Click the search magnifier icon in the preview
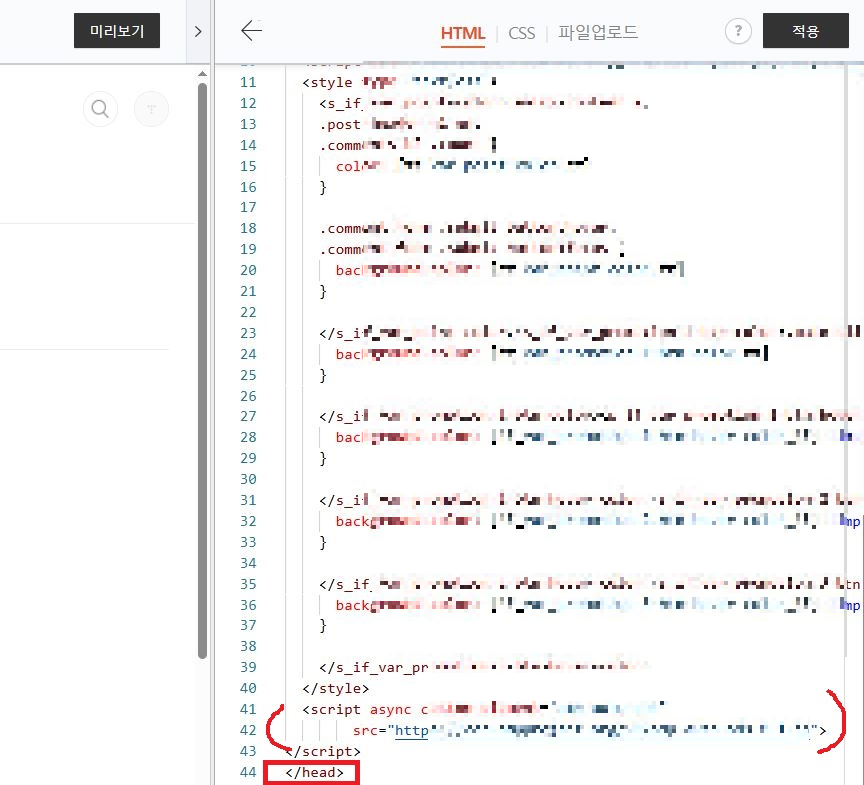This screenshot has width=864, height=785. click(x=100, y=109)
